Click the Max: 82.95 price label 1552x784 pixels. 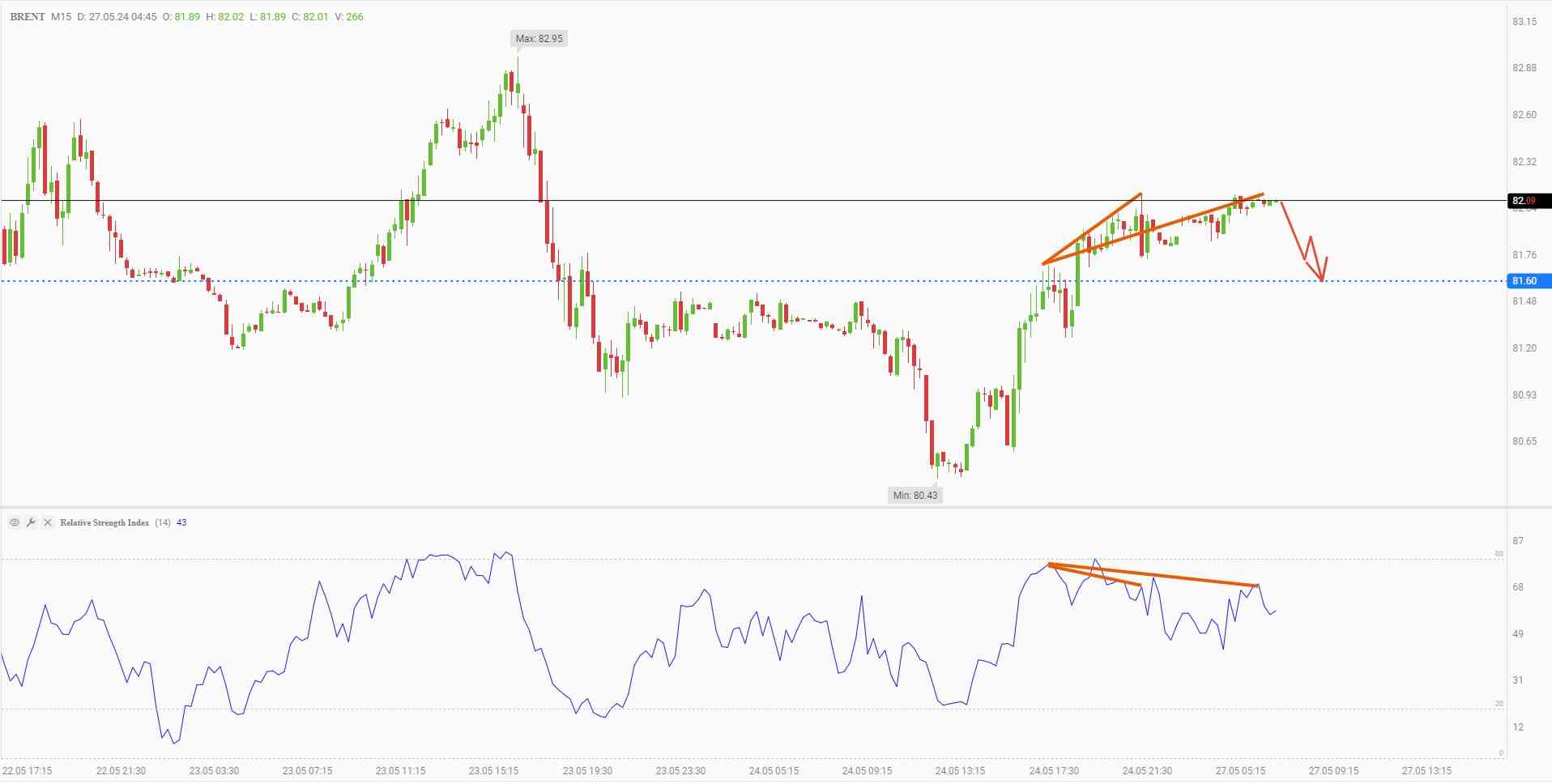539,38
